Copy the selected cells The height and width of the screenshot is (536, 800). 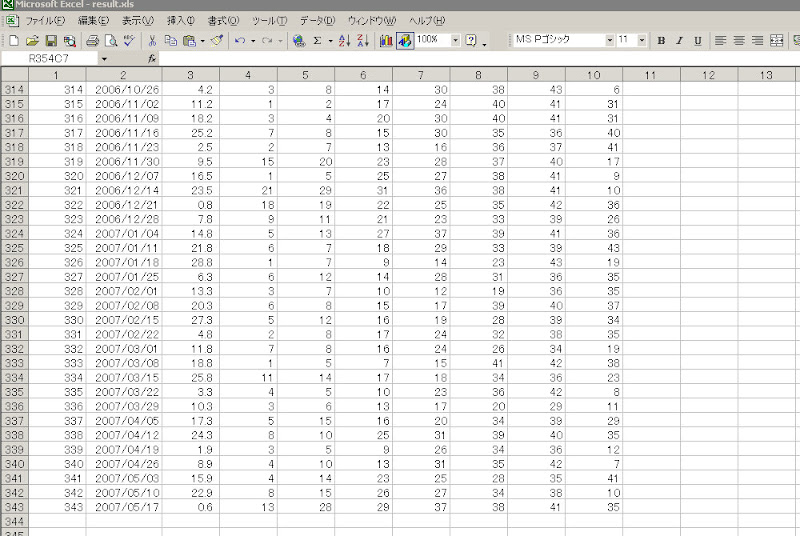click(x=170, y=41)
